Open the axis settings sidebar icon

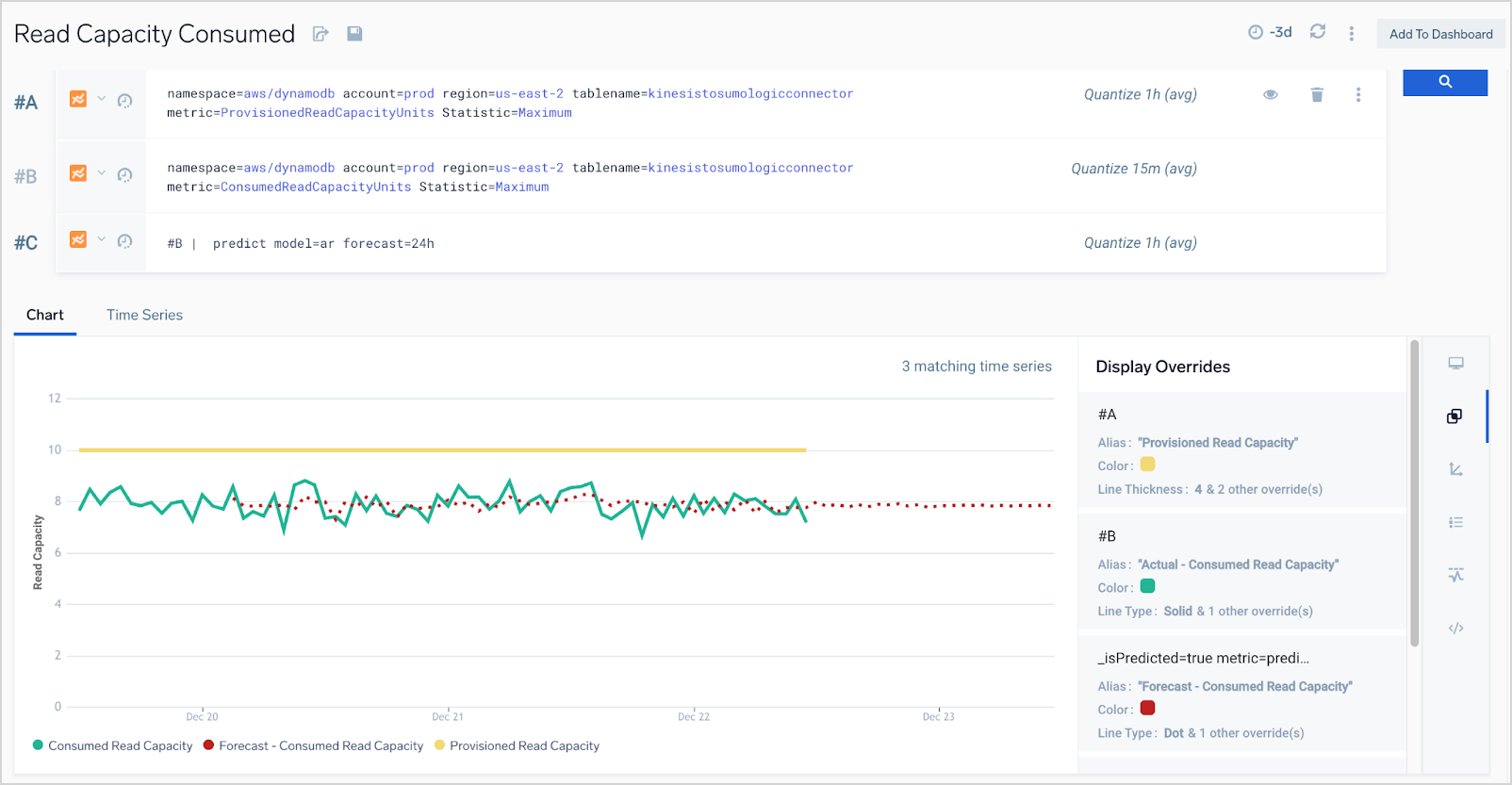click(x=1455, y=469)
